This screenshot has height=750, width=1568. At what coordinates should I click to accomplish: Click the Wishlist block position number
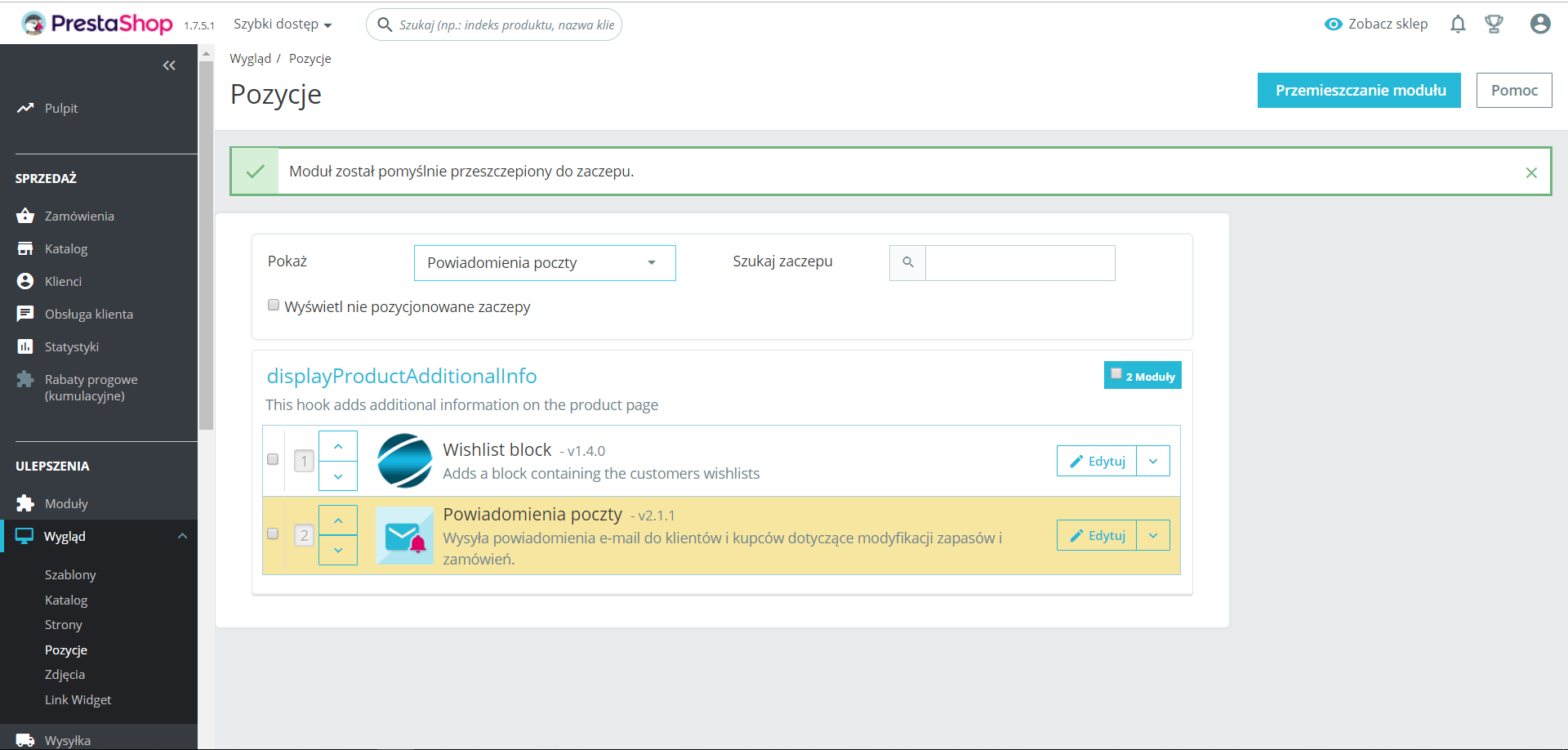pyautogui.click(x=304, y=461)
